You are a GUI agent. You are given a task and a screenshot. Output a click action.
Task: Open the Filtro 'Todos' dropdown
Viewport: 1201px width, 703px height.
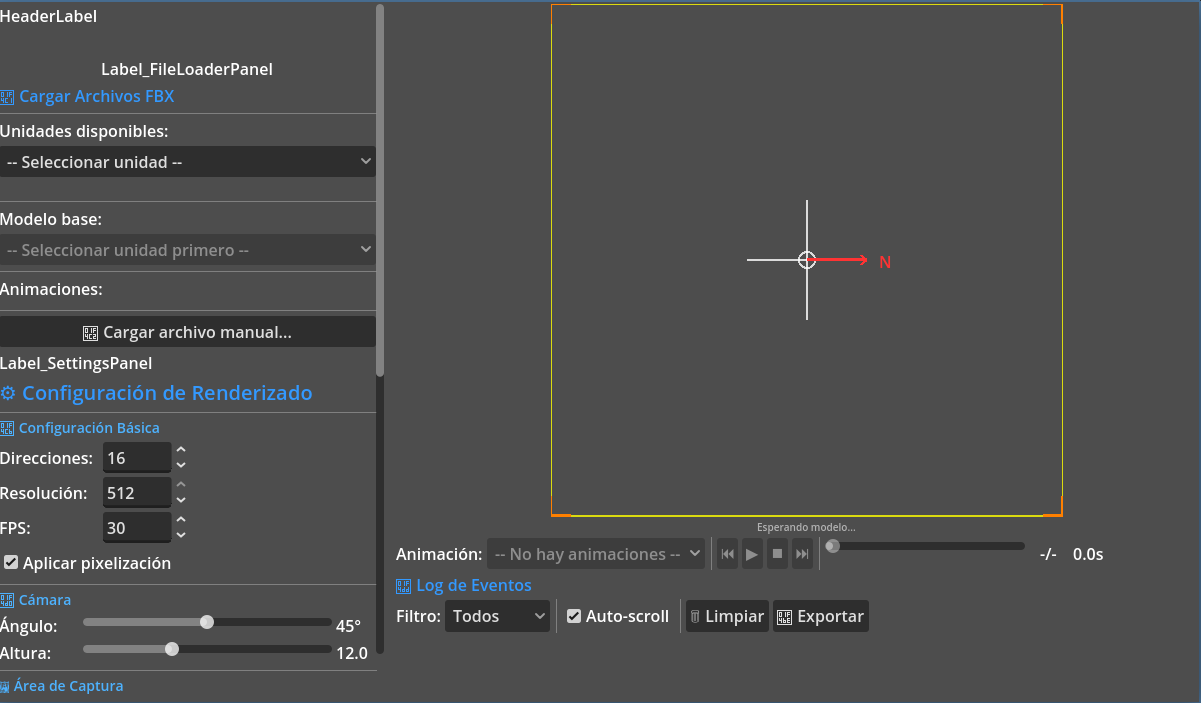(x=497, y=616)
